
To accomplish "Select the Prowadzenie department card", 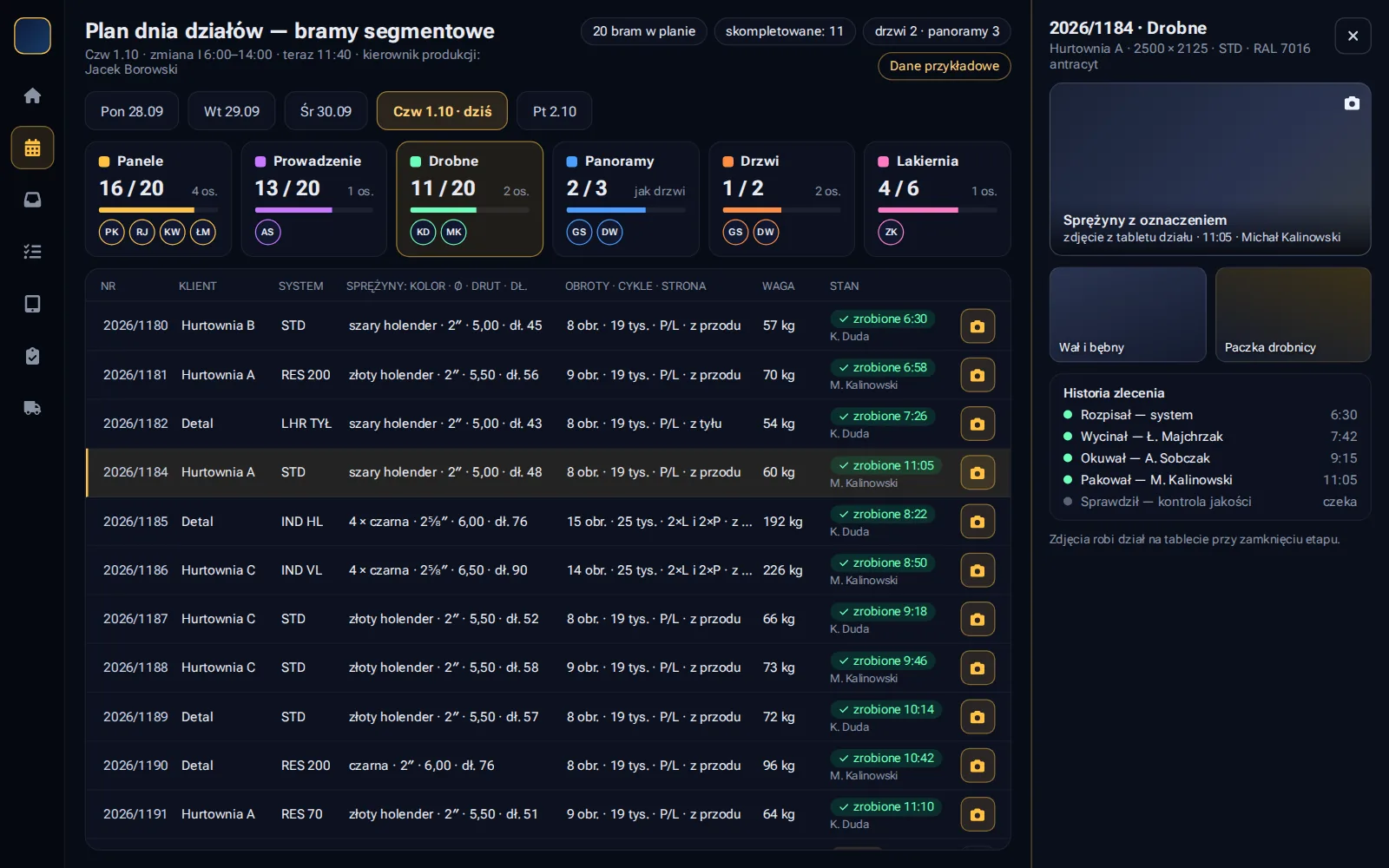I will pyautogui.click(x=313, y=199).
